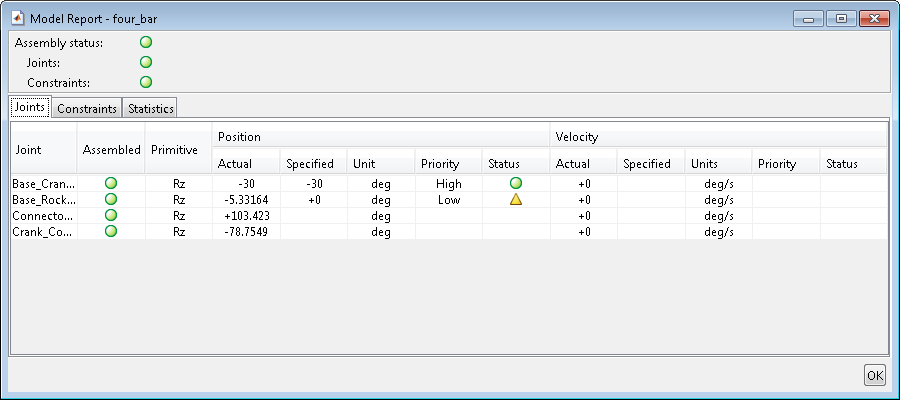Click the High priority cell

pos(448,184)
